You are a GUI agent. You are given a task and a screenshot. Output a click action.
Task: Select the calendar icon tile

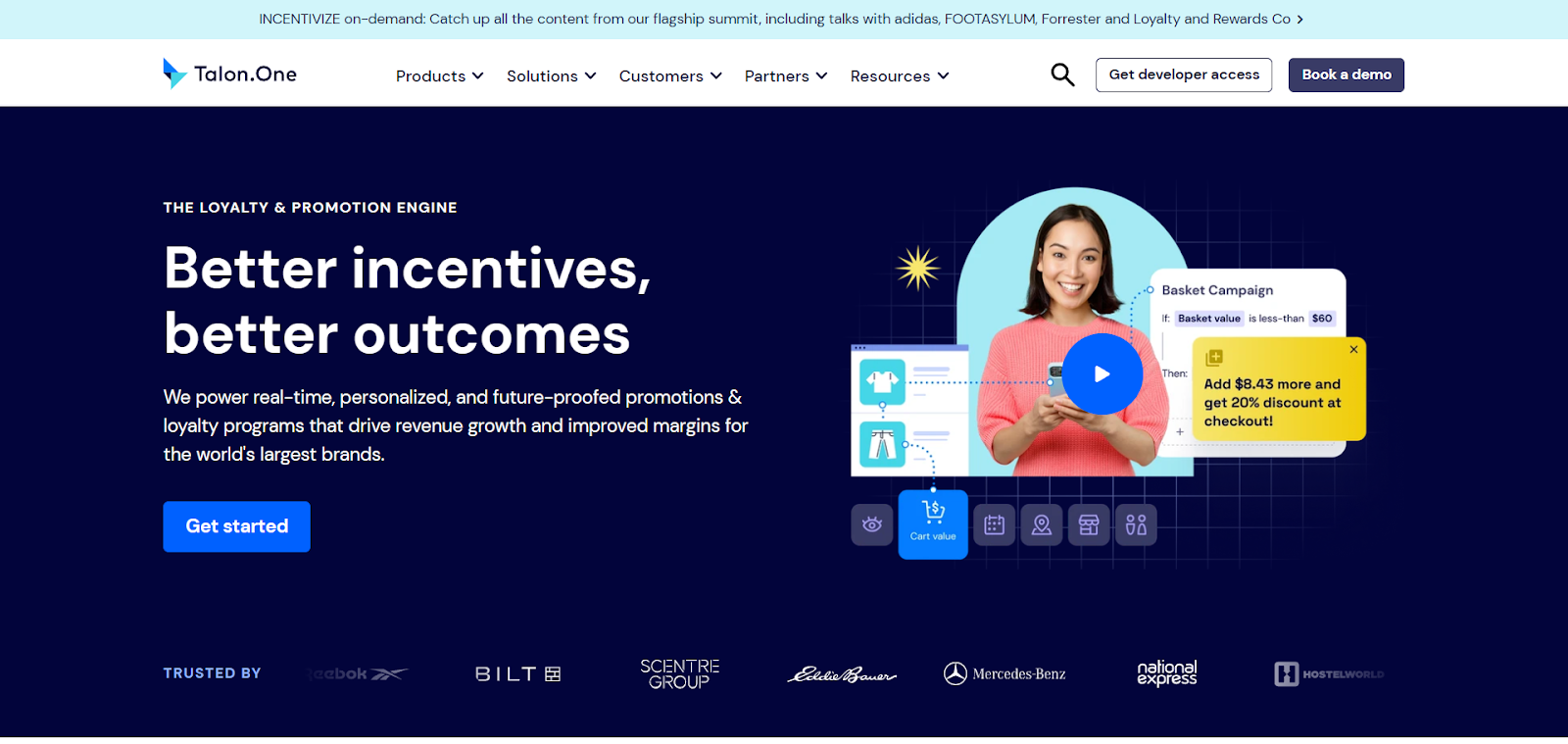tap(995, 524)
